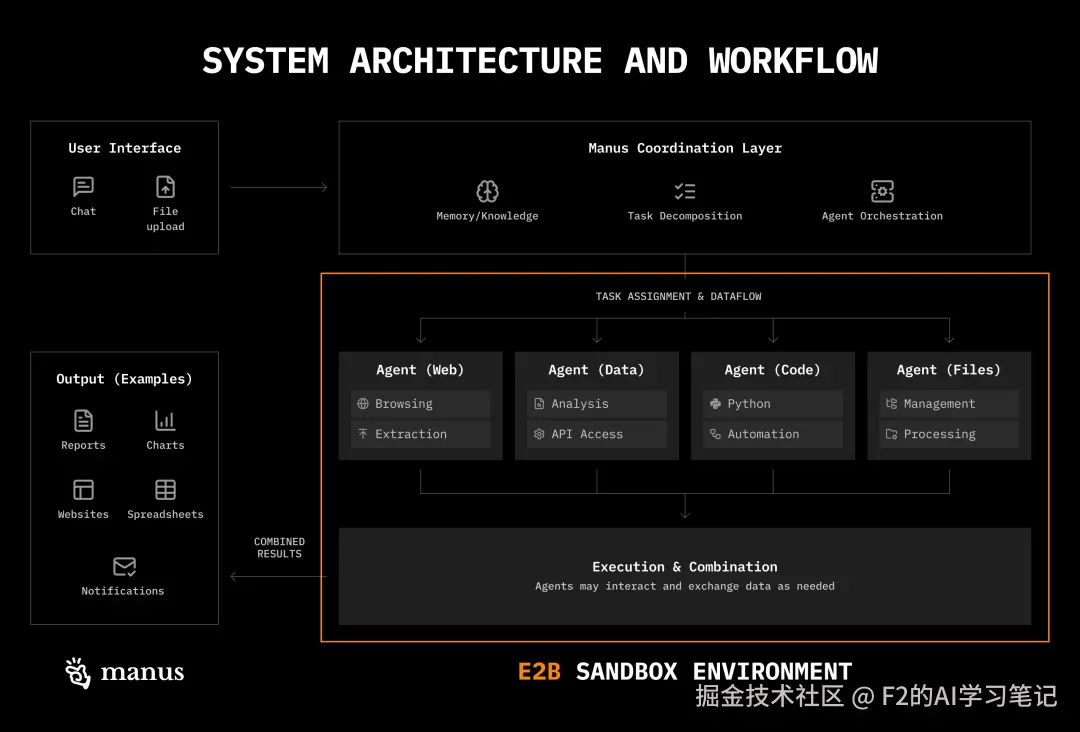Click the Agent Orchestration icon

click(882, 191)
